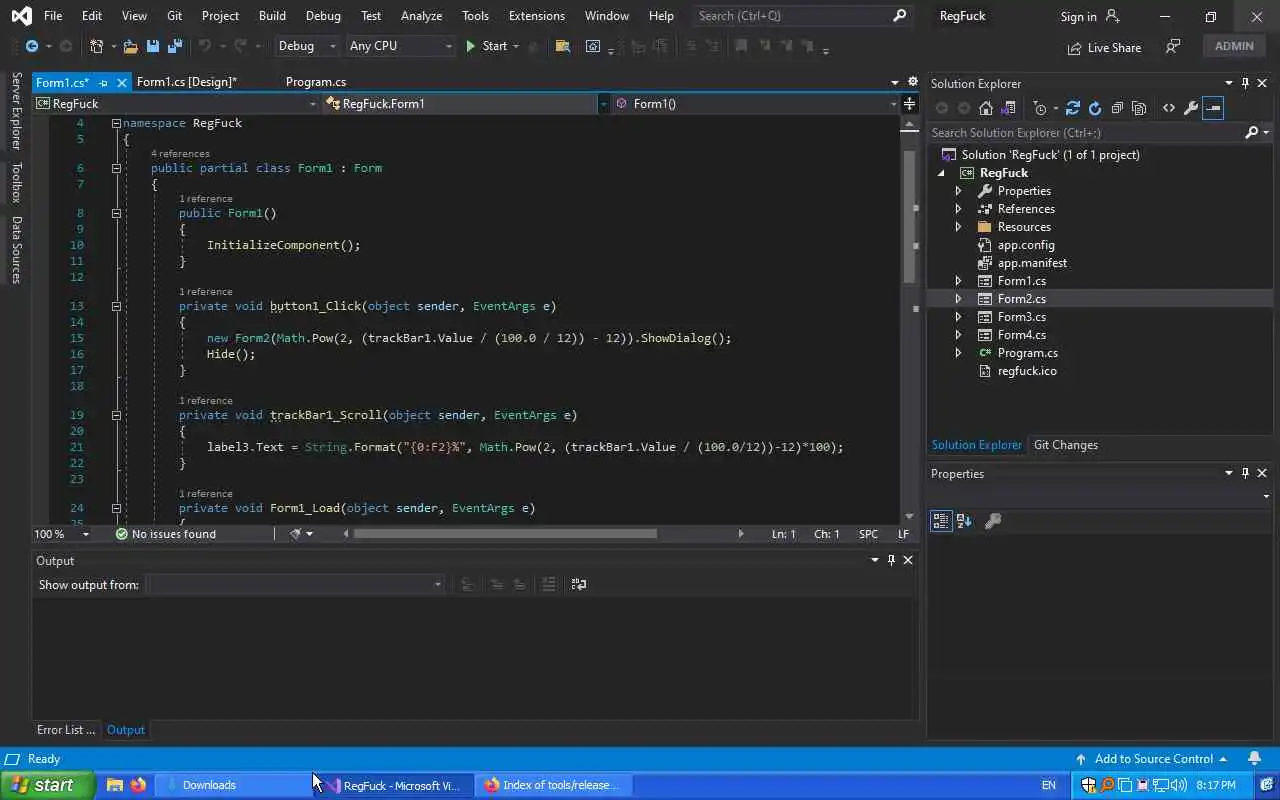Toggle auto-hide pin on Solution Explorer
Image resolution: width=1280 pixels, height=800 pixels.
point(1245,83)
